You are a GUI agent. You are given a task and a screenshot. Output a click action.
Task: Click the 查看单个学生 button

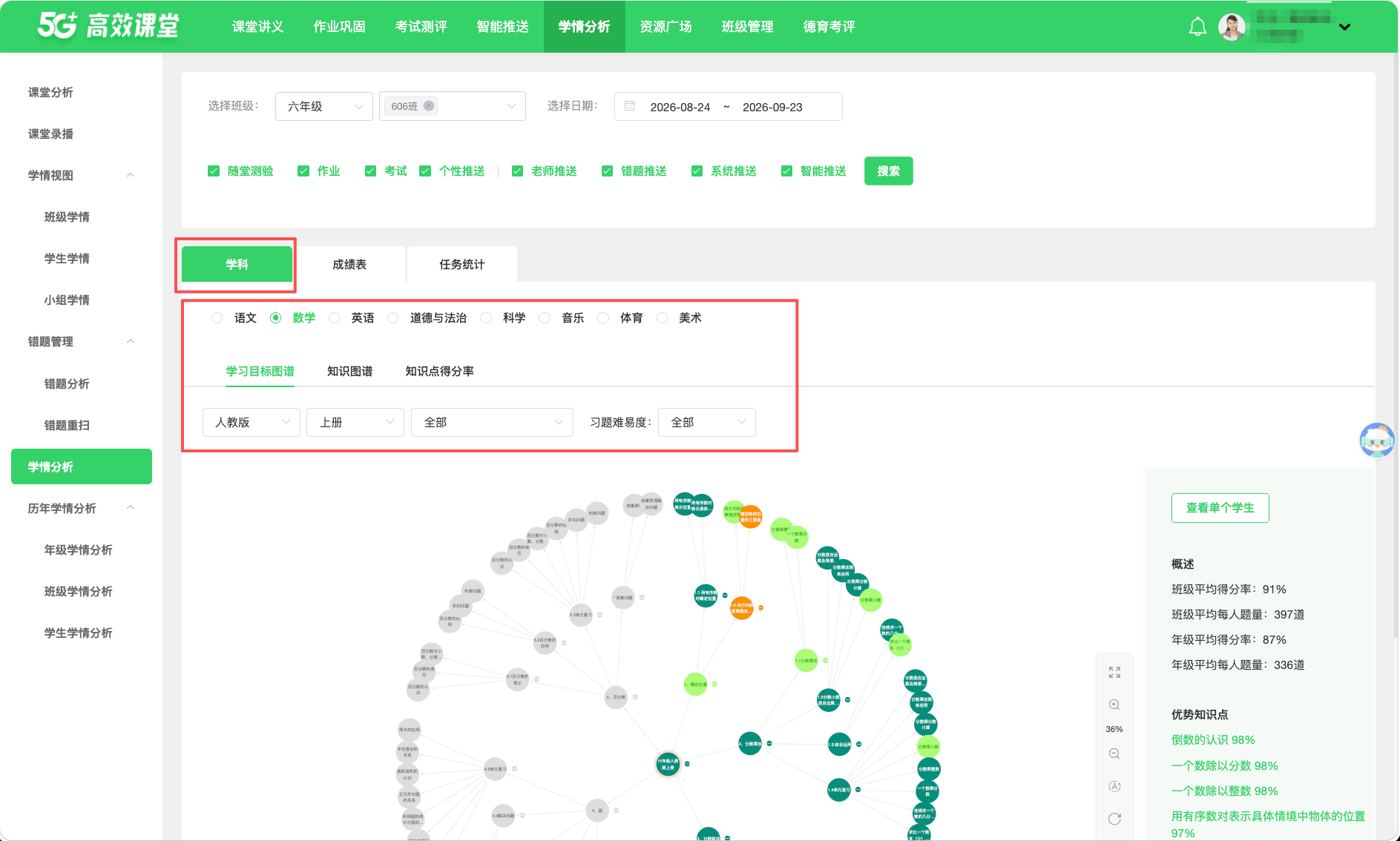1220,508
